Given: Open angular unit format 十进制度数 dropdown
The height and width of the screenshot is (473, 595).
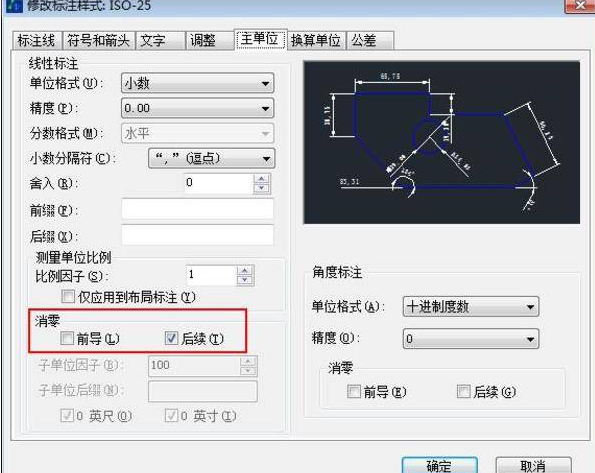Looking at the screenshot, I should point(471,306).
